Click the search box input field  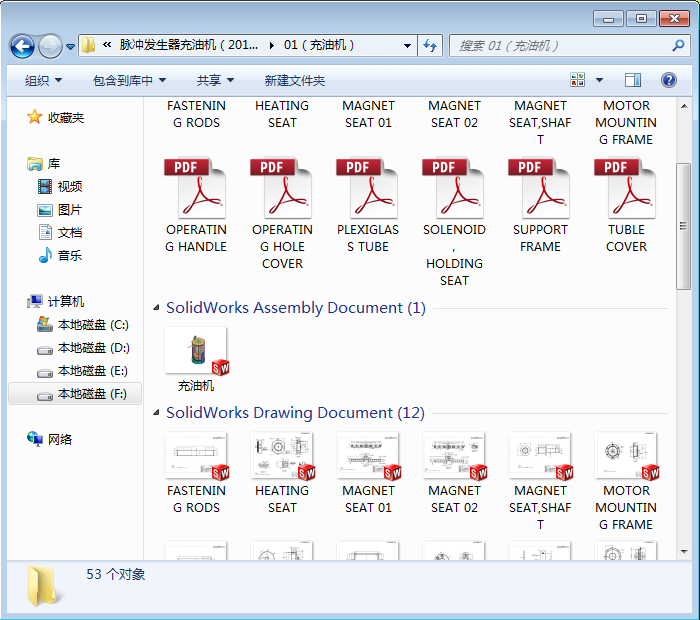(560, 46)
